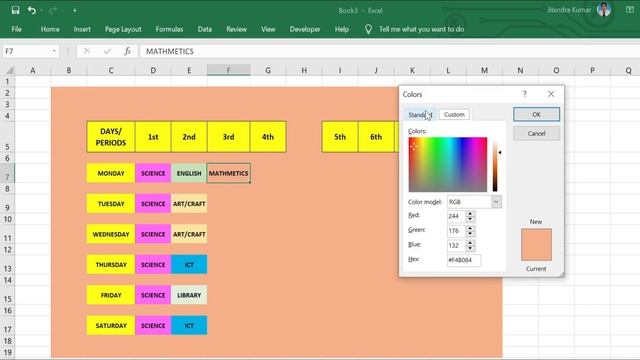
Task: Click Tell me what you want to do
Action: coord(421,29)
